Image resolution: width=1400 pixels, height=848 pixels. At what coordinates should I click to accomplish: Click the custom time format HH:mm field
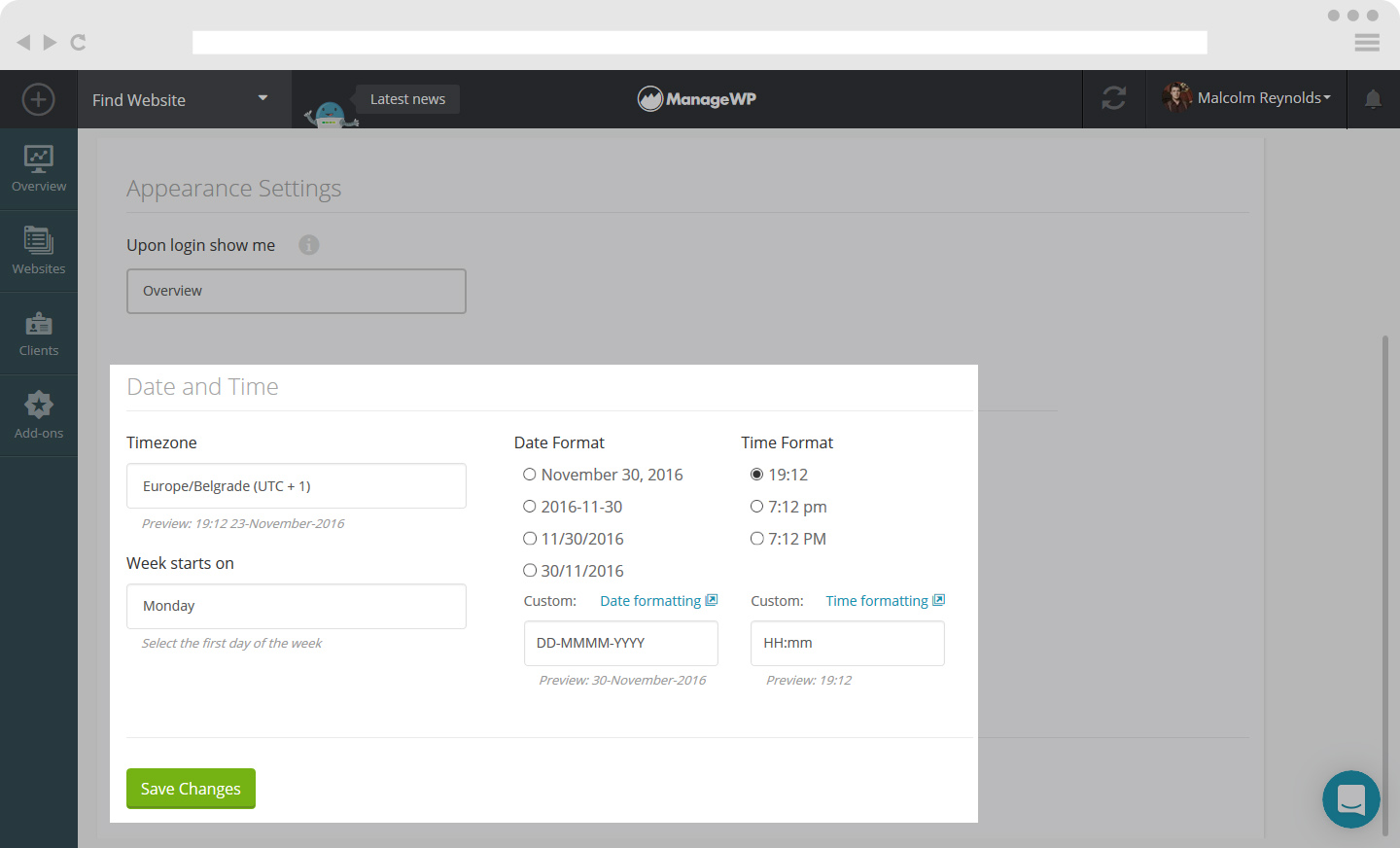pos(848,643)
